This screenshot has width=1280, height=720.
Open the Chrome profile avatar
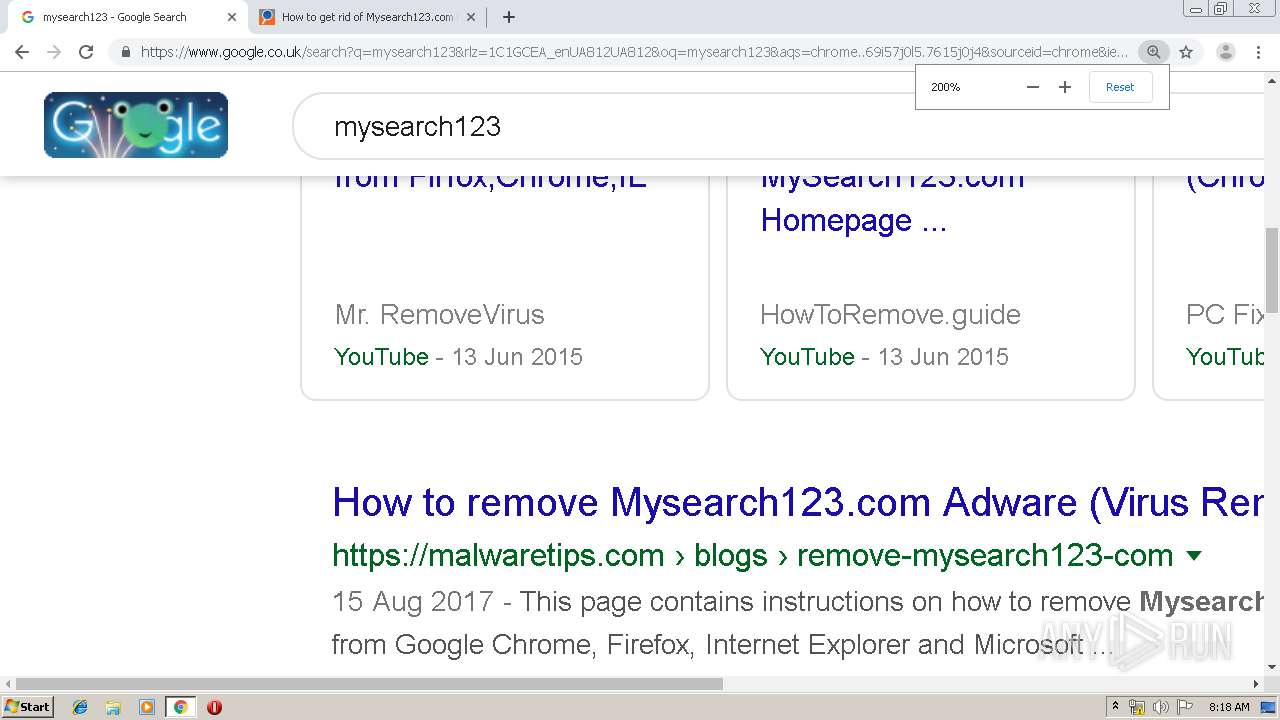point(1226,52)
